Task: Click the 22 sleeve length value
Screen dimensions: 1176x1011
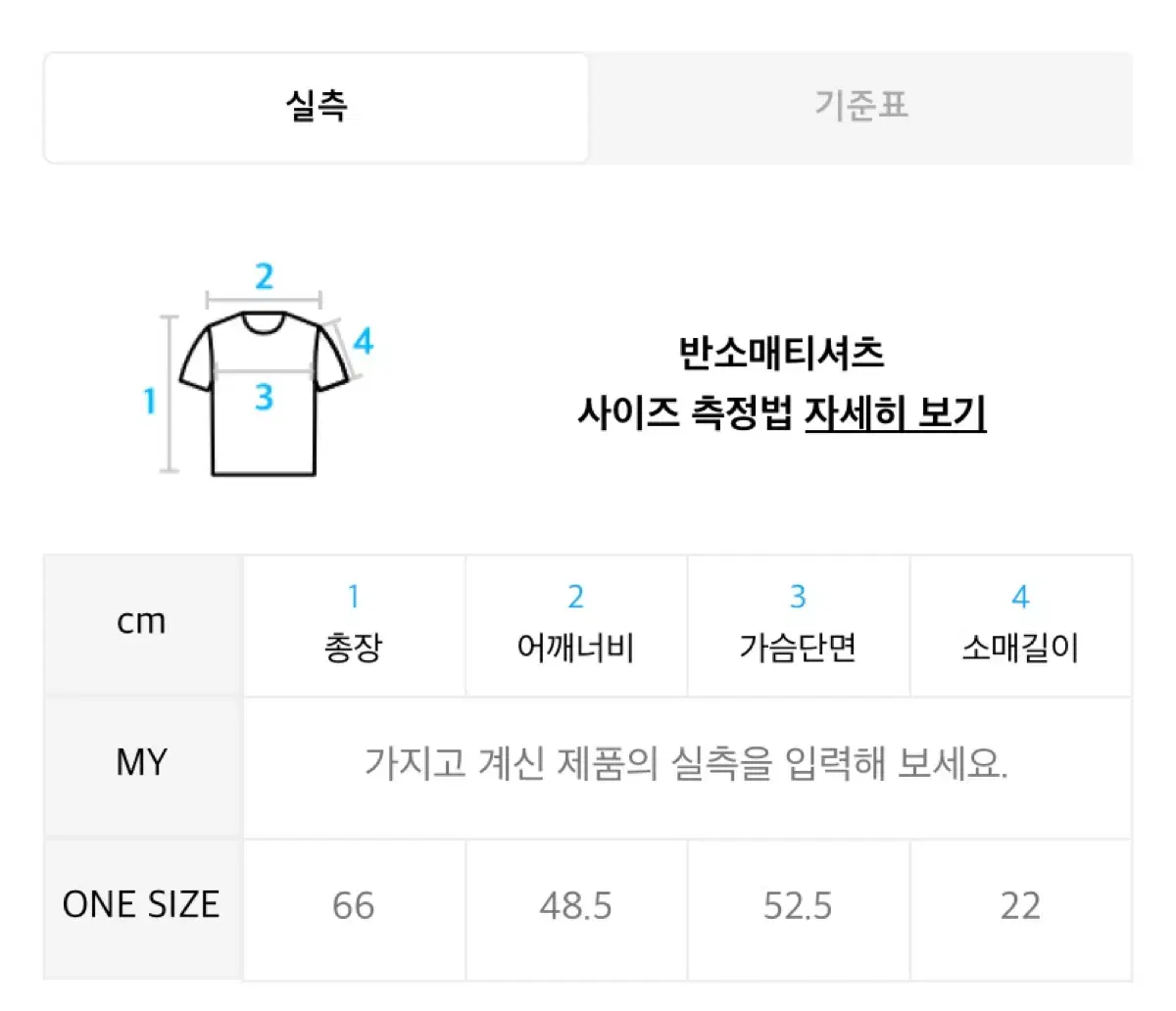Action: click(1020, 907)
